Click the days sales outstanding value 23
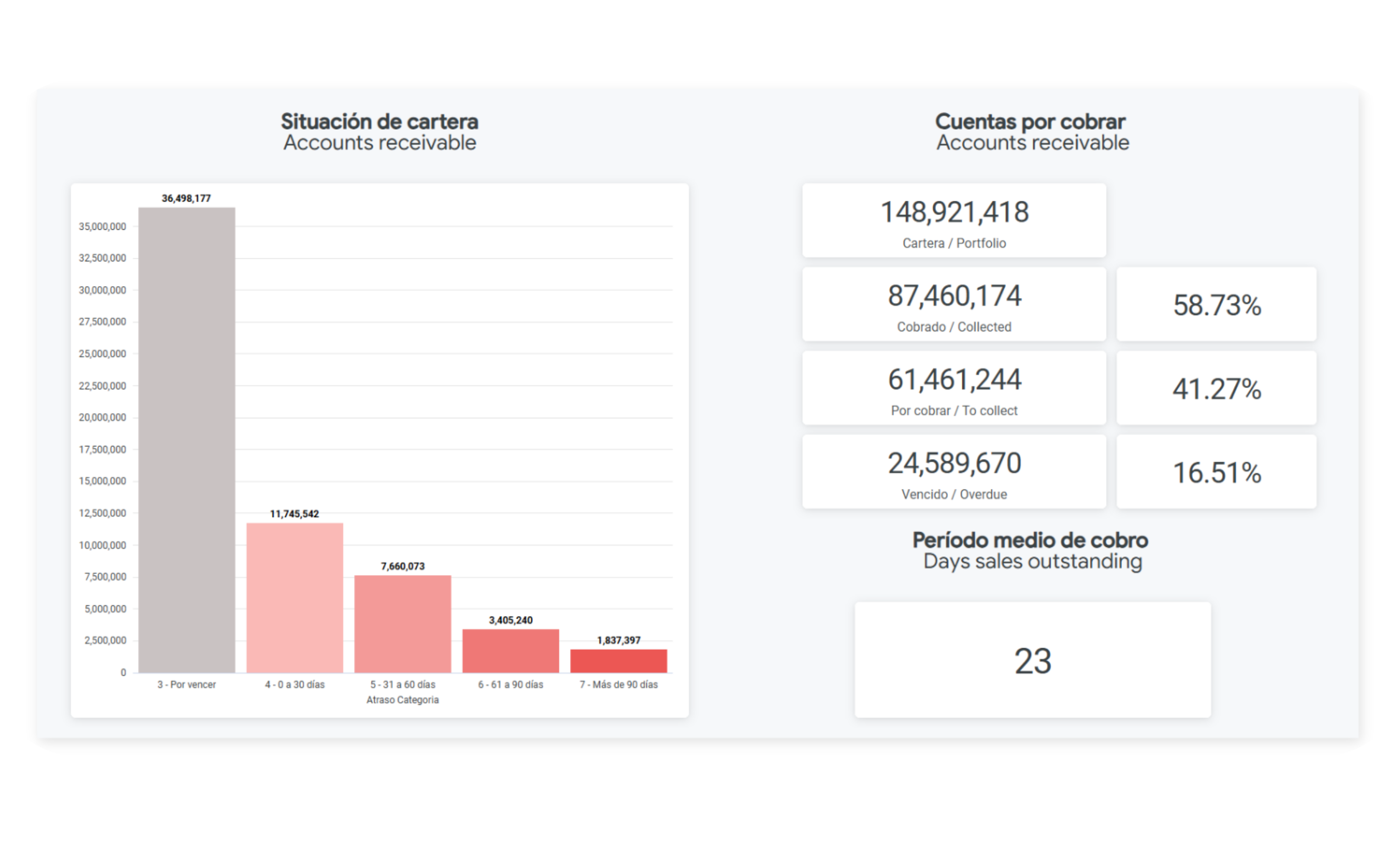The image size is (1400, 861). (x=1032, y=661)
